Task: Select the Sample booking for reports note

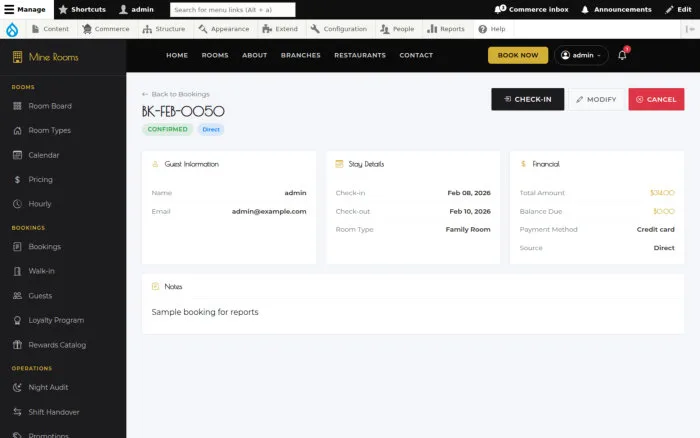Action: point(205,312)
